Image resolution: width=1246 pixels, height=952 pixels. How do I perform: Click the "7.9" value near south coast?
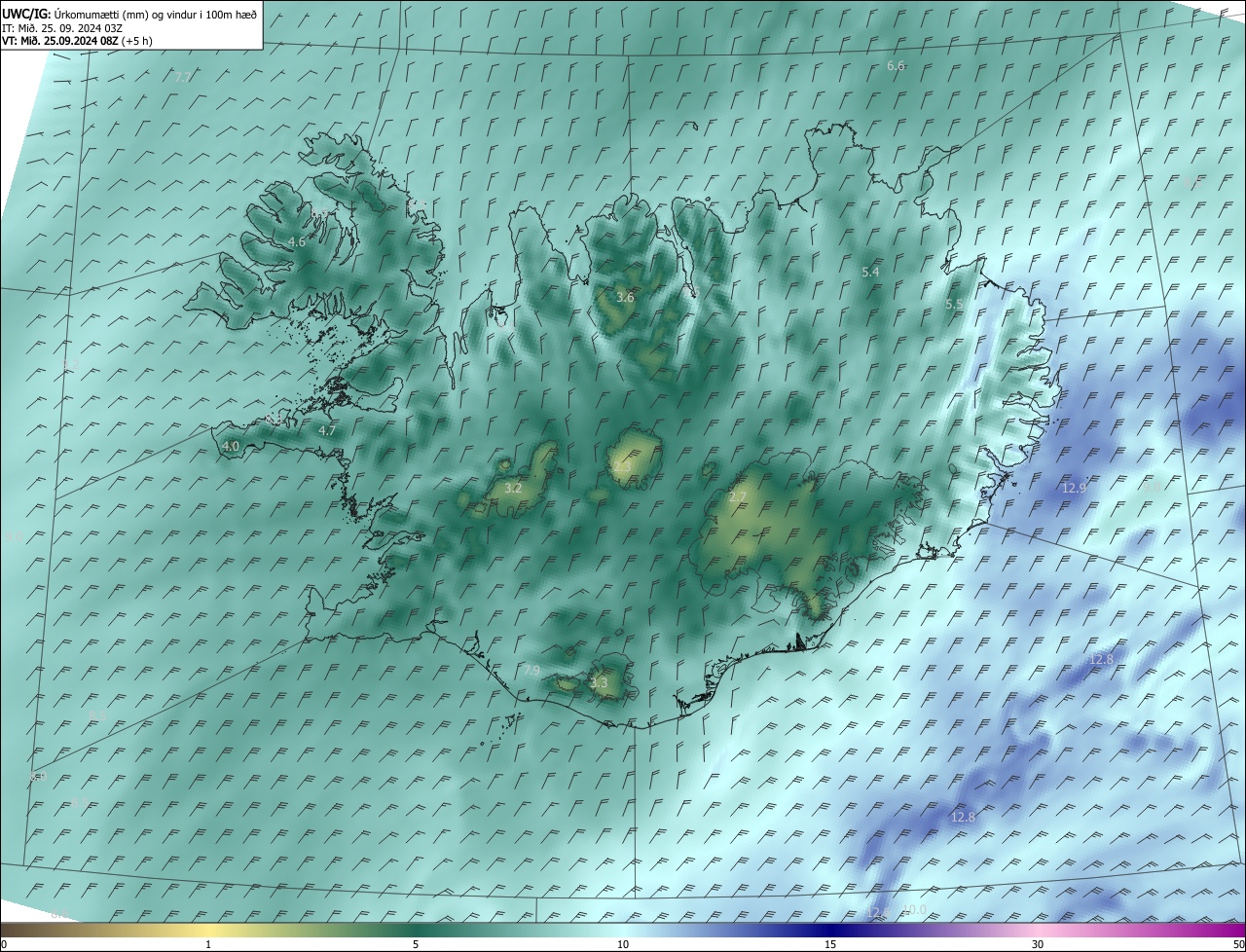531,671
